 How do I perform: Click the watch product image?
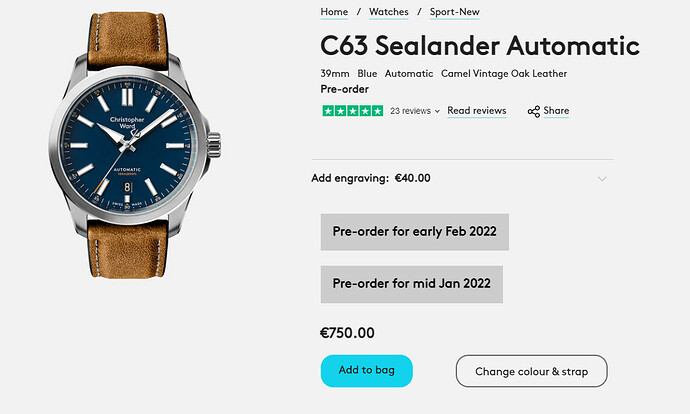[x=134, y=145]
